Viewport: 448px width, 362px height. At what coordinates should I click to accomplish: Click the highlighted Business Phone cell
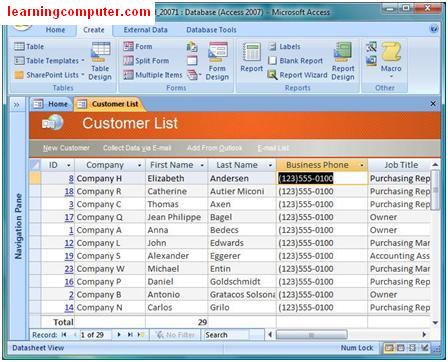[322, 178]
